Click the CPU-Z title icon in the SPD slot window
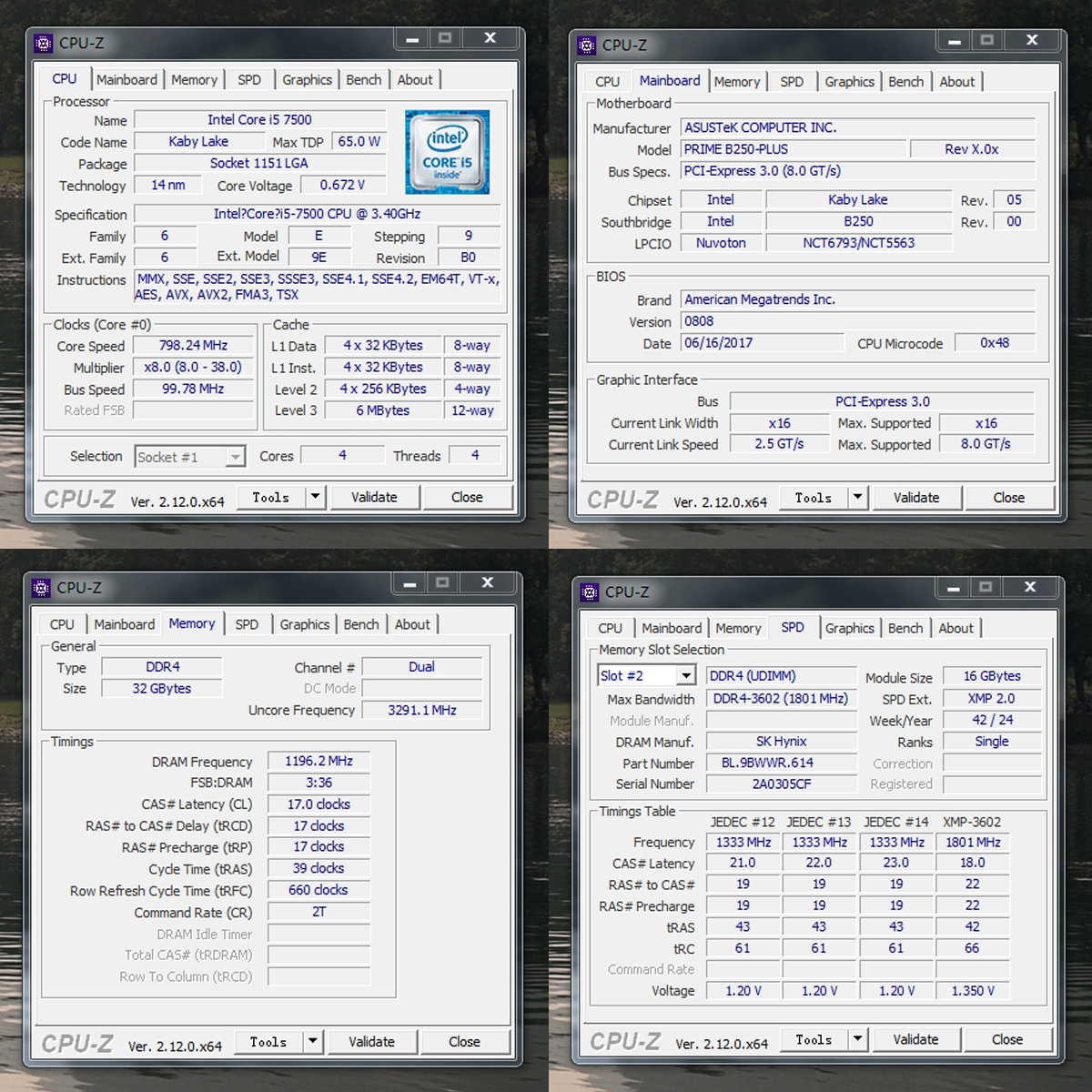 coord(589,592)
